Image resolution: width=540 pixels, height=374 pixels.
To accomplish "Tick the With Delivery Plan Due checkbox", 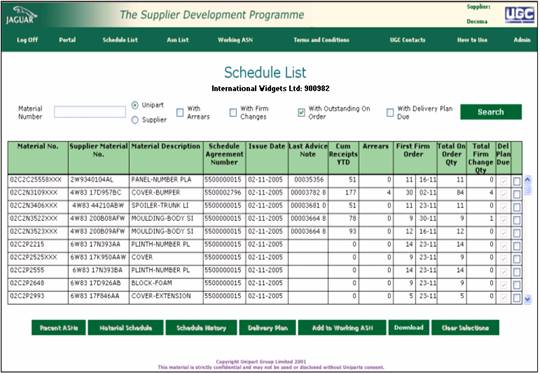I will coord(390,112).
